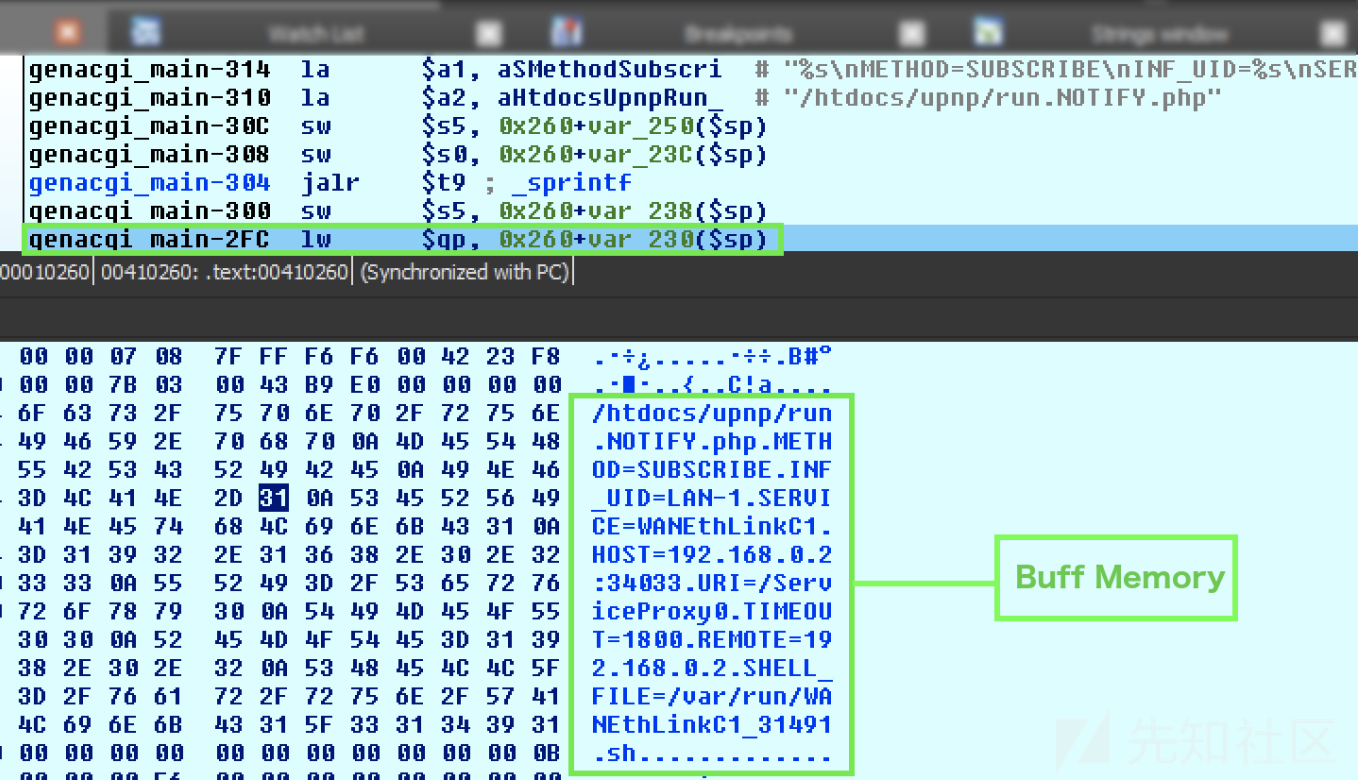Click the ASCII text :34033.URI=/Serv
1358x780 pixels.
click(x=711, y=582)
